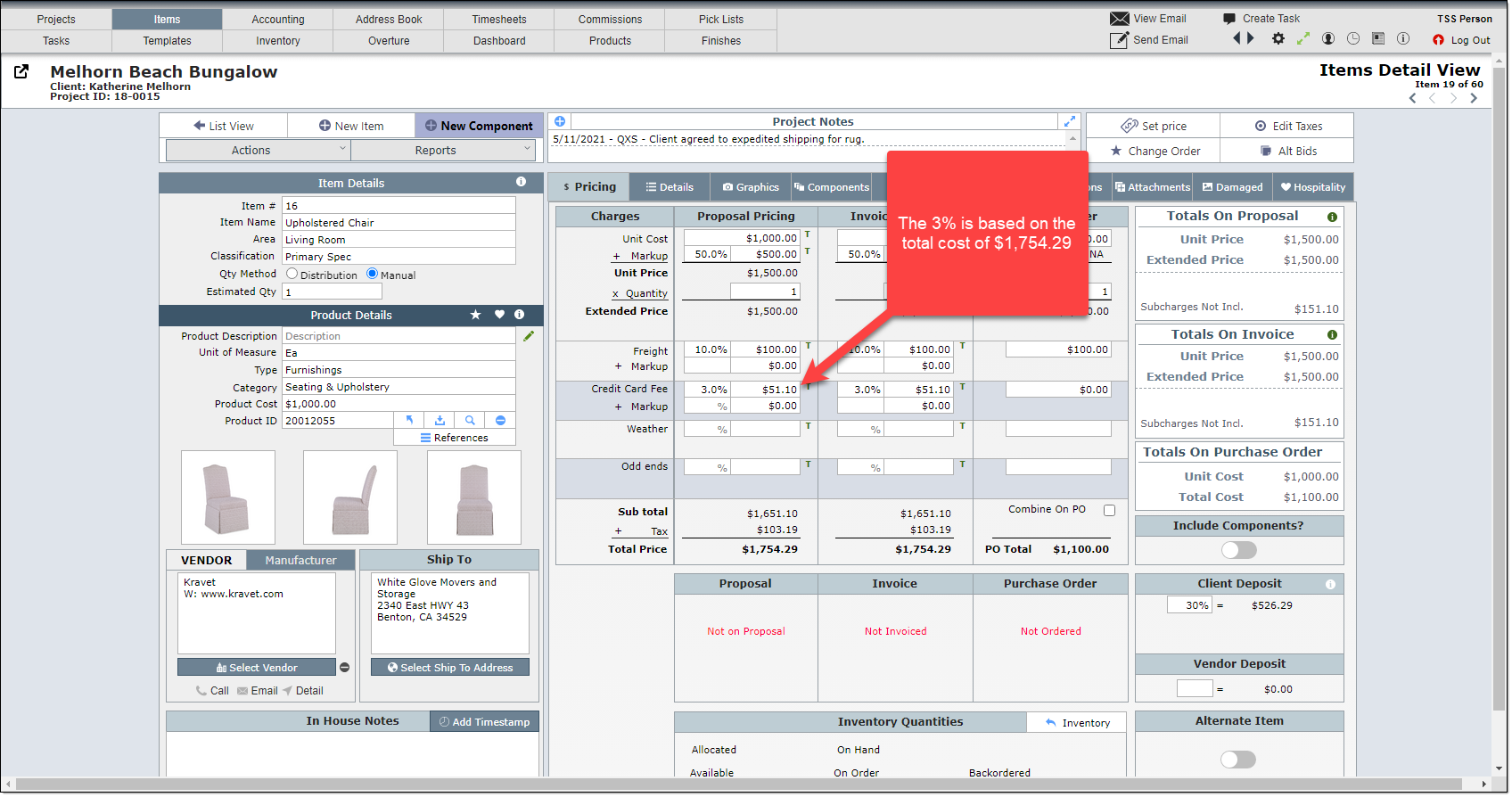Click info icon on Totals On Proposal

click(x=1332, y=217)
